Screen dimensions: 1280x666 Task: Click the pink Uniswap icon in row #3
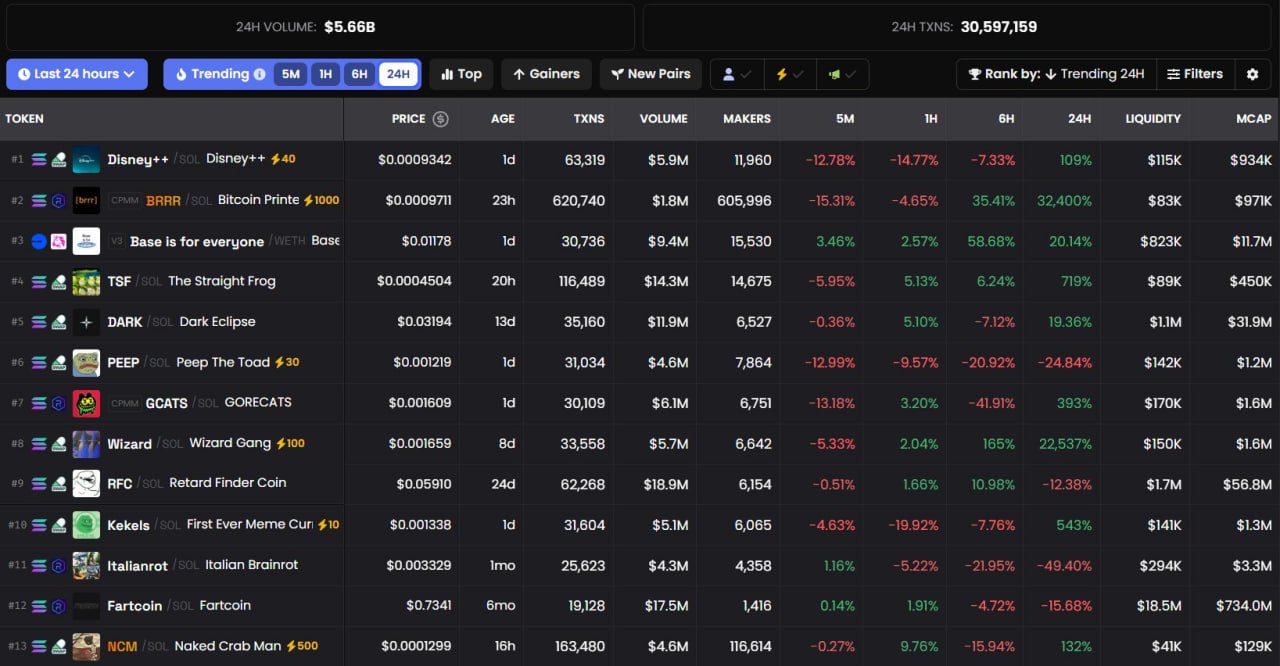59,241
